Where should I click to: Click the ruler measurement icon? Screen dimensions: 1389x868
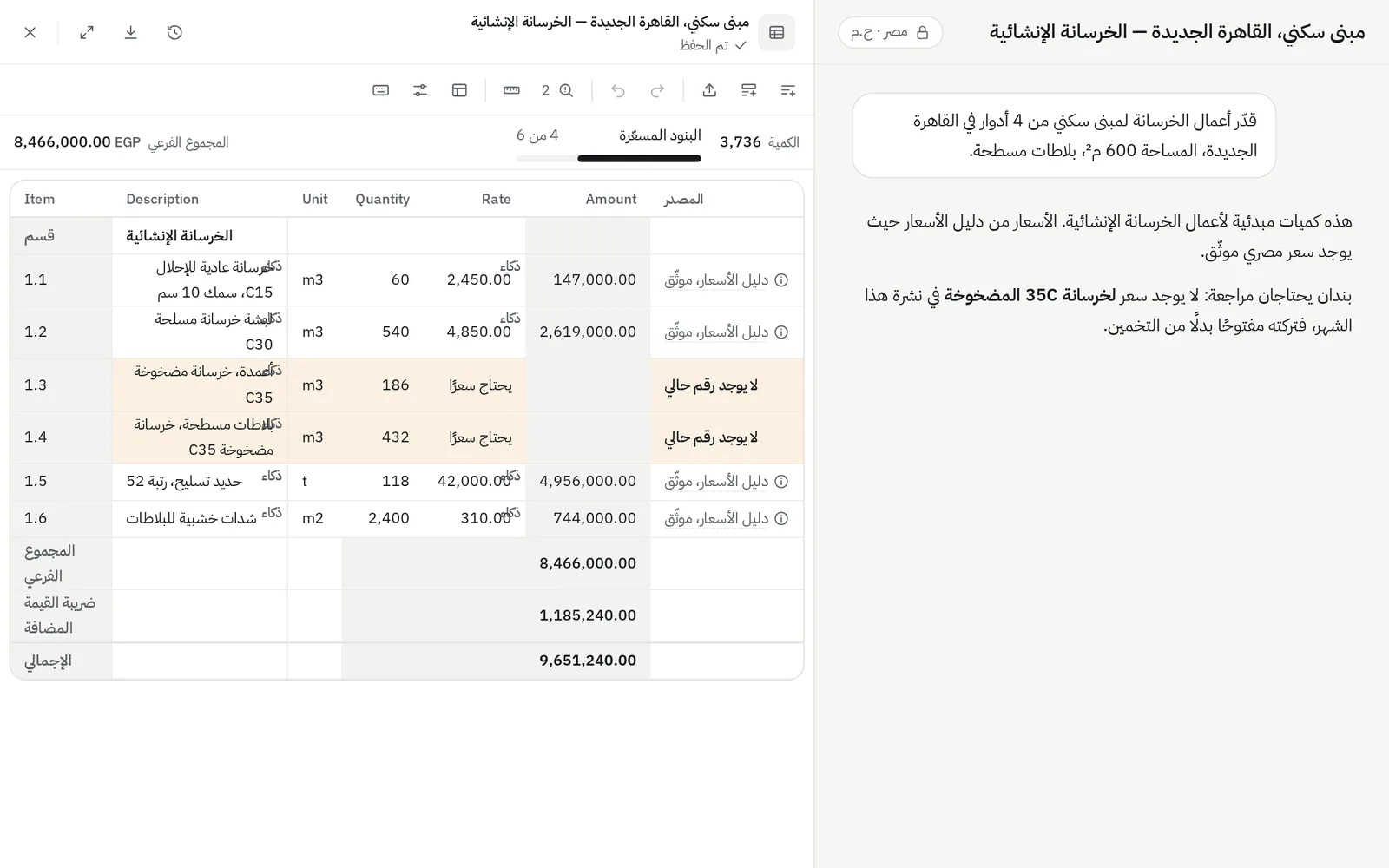[x=511, y=90]
